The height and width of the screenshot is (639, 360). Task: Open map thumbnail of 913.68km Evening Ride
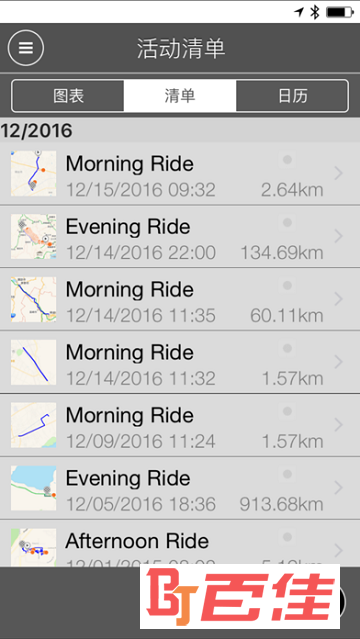coord(33,488)
